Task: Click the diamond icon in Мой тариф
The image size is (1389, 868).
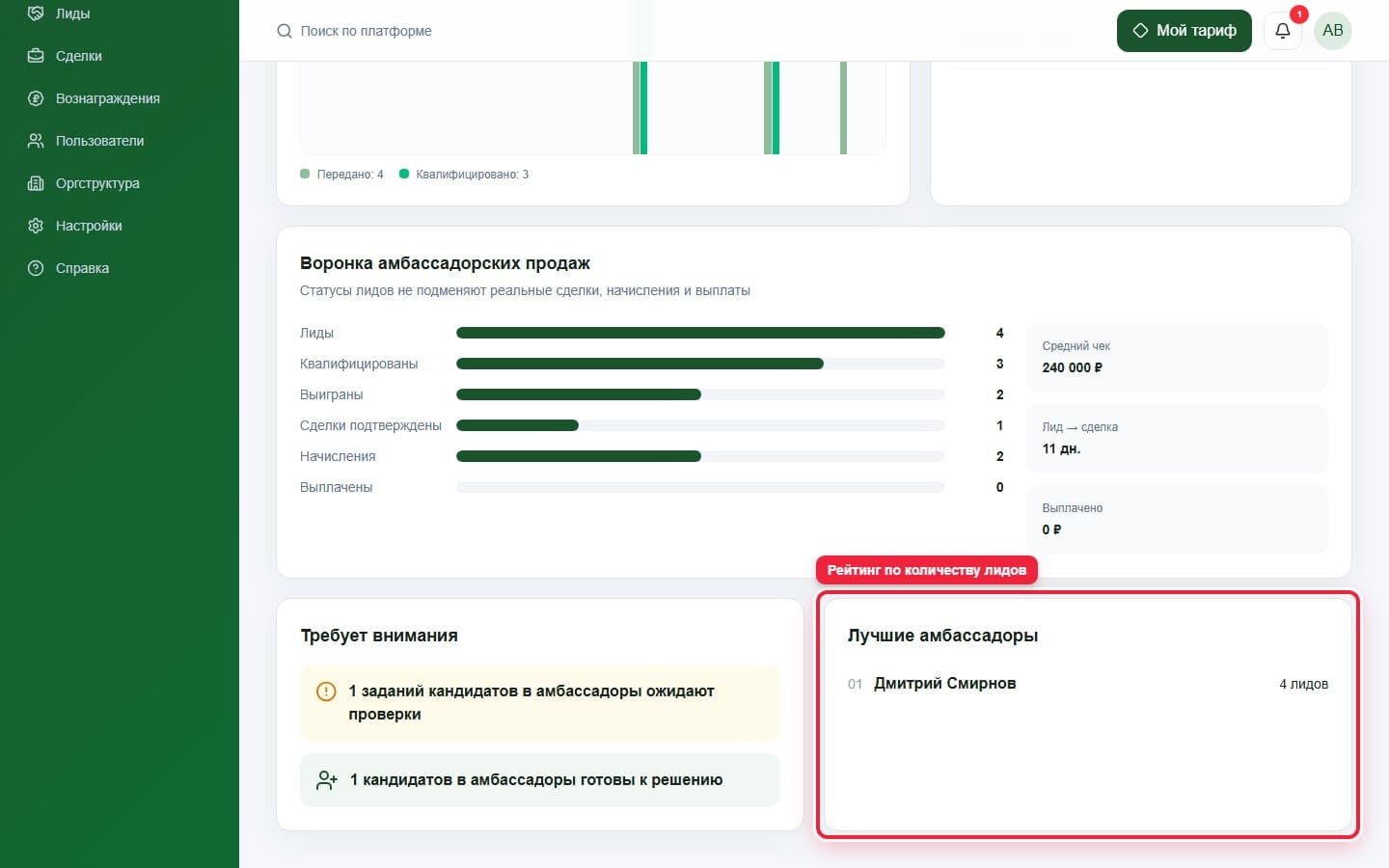Action: pos(1140,31)
